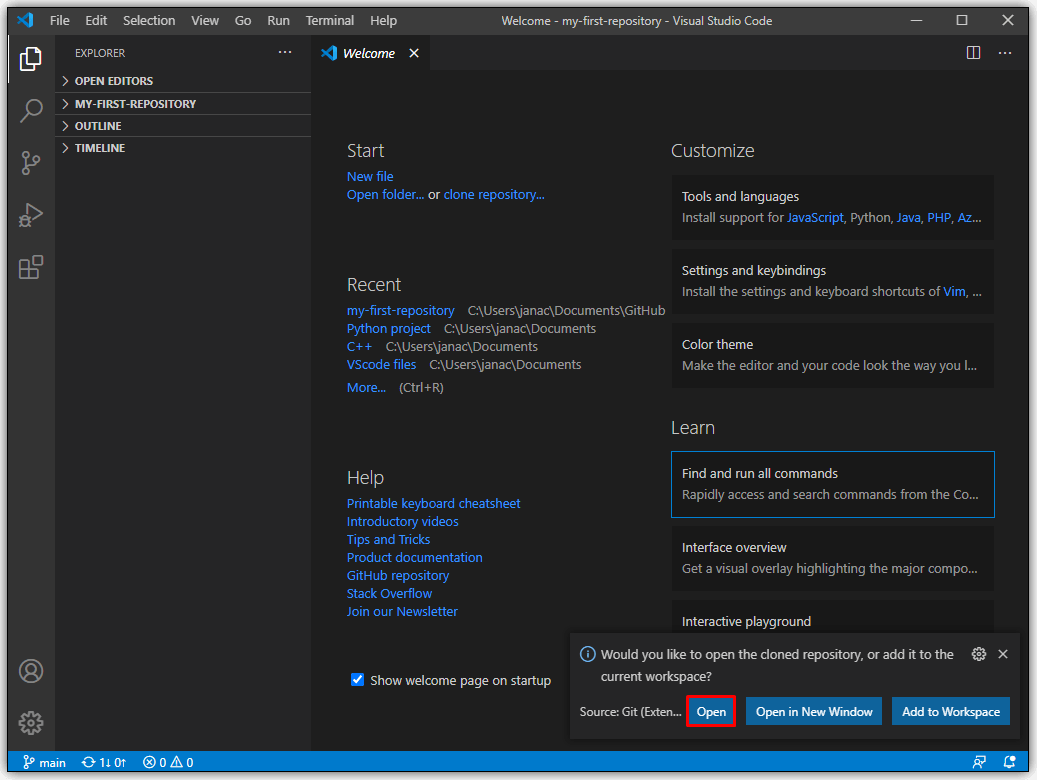The width and height of the screenshot is (1037, 780).
Task: Open Settings and keybindings card
Action: tap(832, 281)
